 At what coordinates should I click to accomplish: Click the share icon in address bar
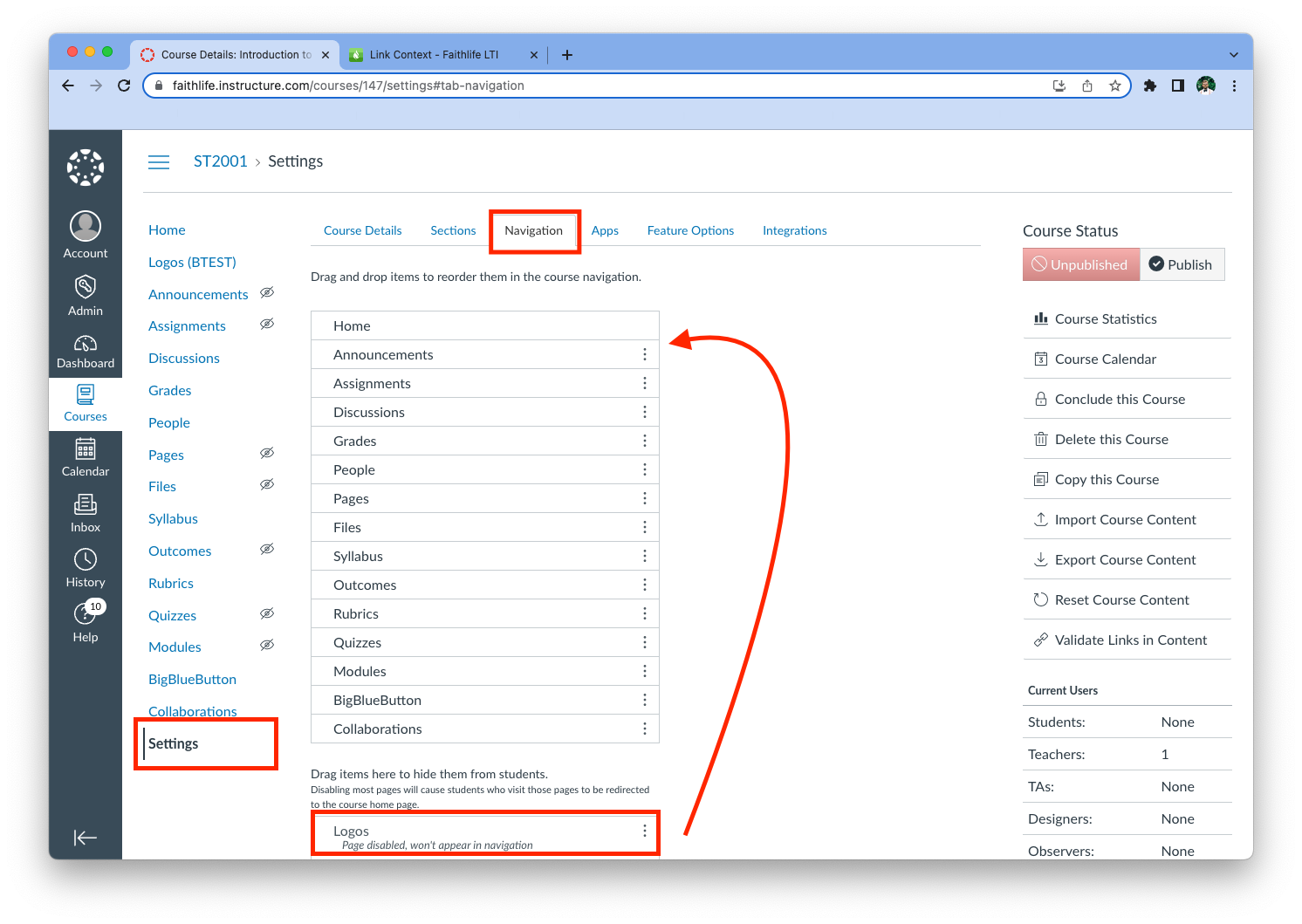[x=1087, y=86]
